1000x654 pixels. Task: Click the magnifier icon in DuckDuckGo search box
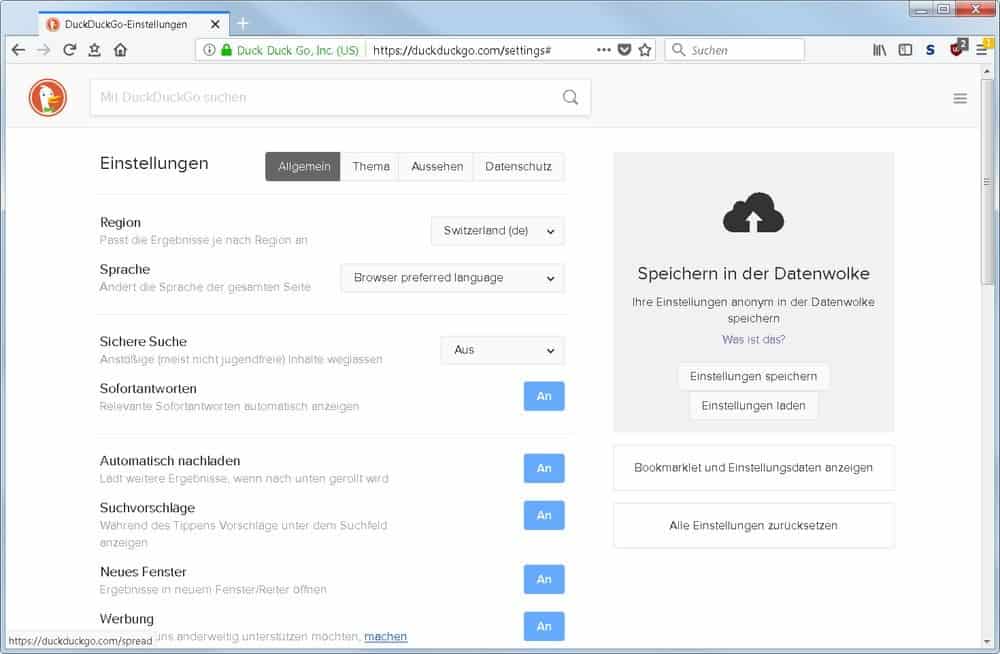point(570,97)
